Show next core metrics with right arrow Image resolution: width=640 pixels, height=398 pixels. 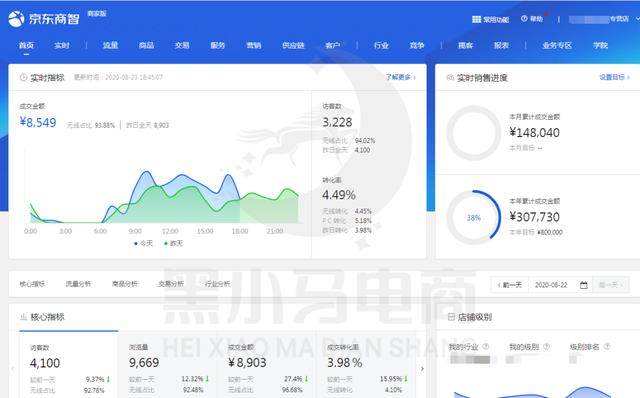click(422, 369)
